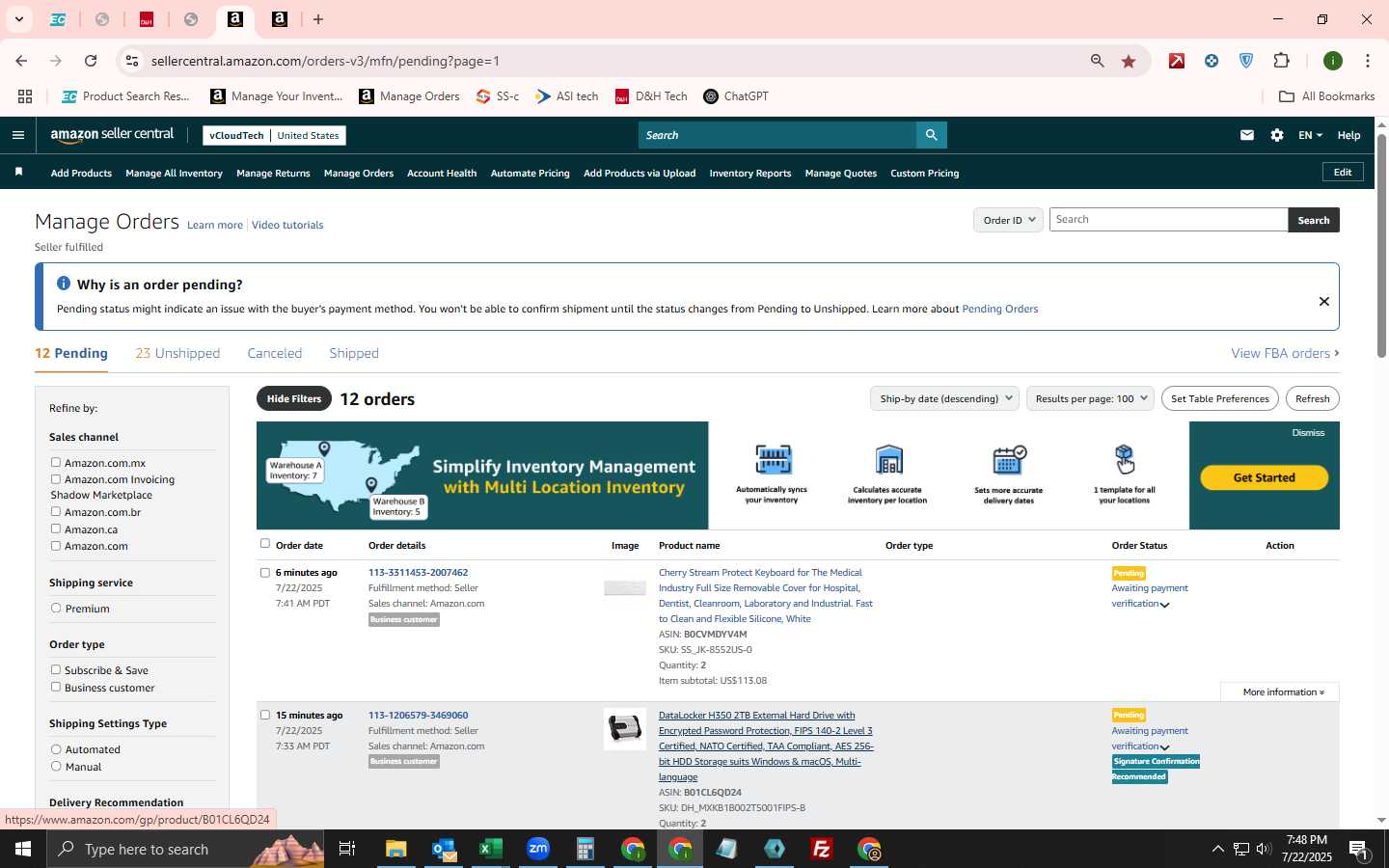Check the Amazon.com.br sales channel
1389x868 pixels.
[56, 511]
